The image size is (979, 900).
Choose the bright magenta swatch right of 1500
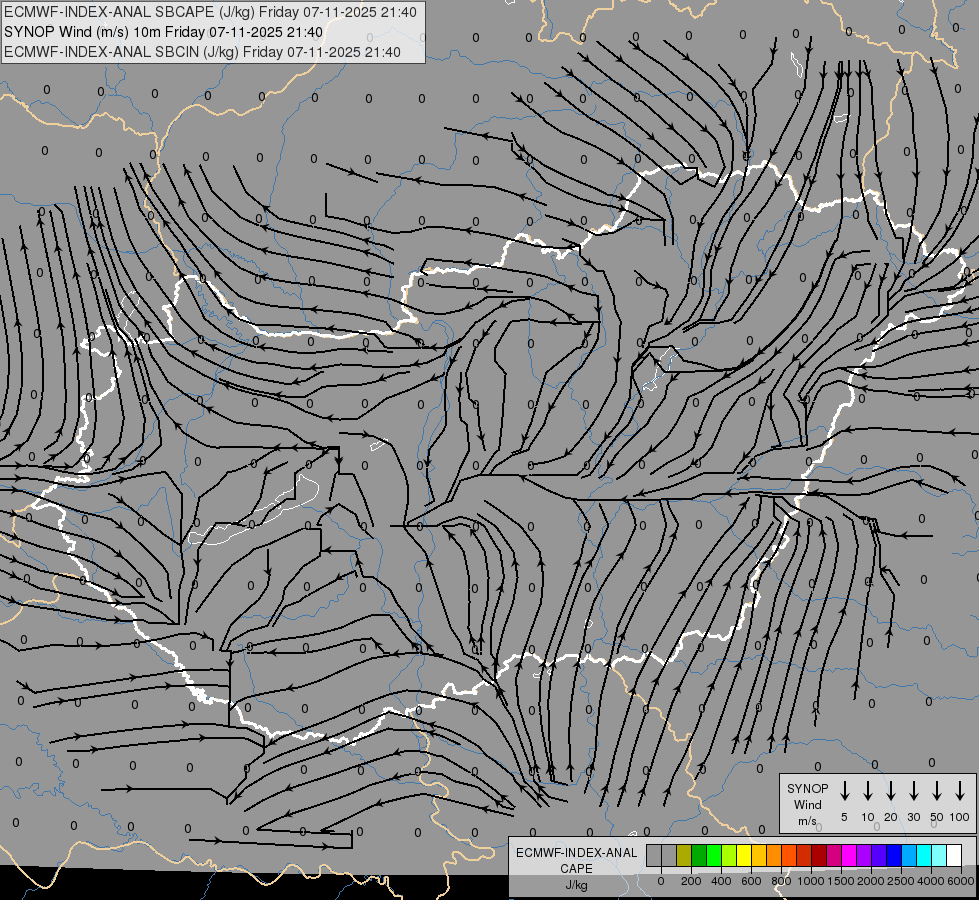click(x=850, y=855)
